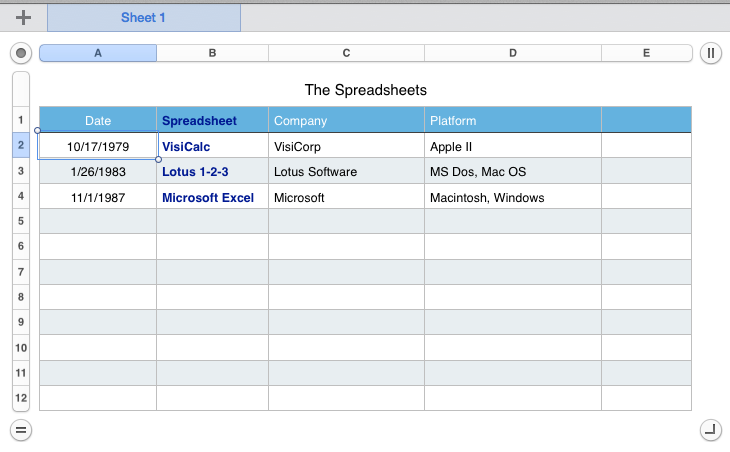The height and width of the screenshot is (452, 730).
Task: Select the Platform header cell
Action: (x=513, y=120)
